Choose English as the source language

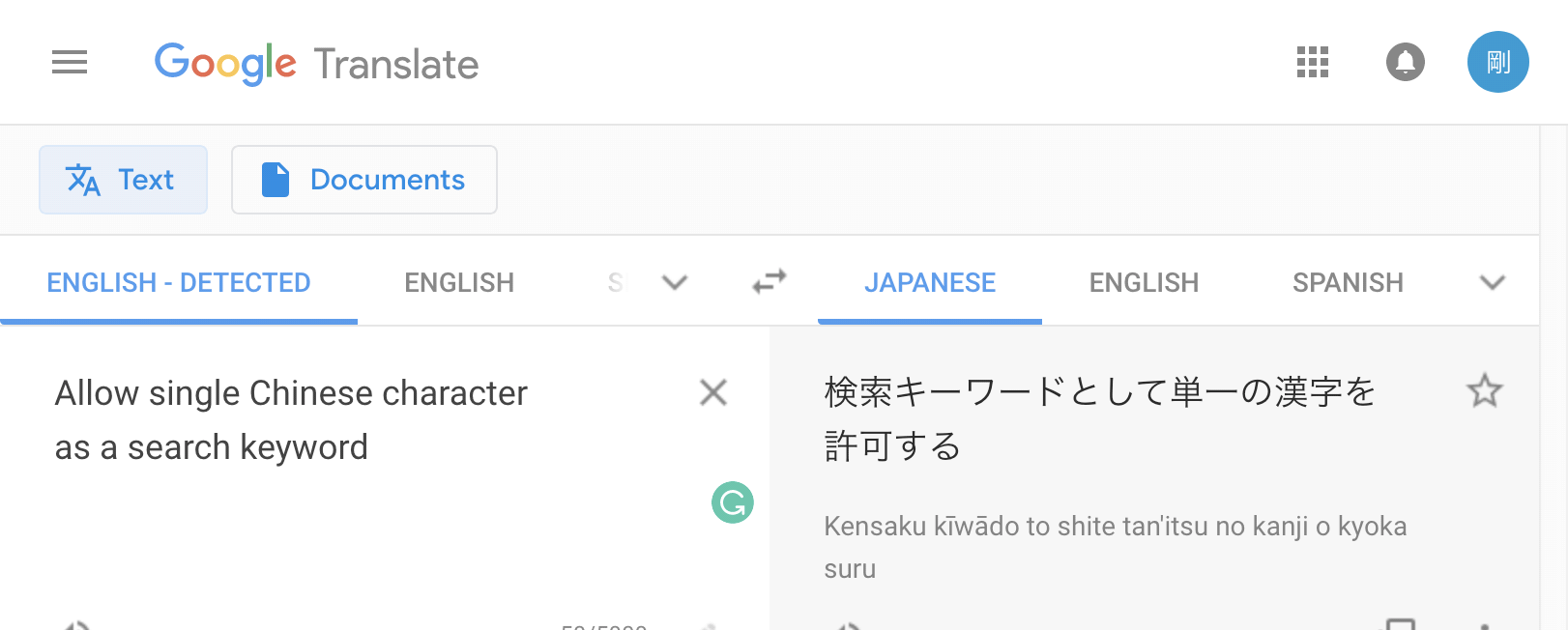(459, 283)
